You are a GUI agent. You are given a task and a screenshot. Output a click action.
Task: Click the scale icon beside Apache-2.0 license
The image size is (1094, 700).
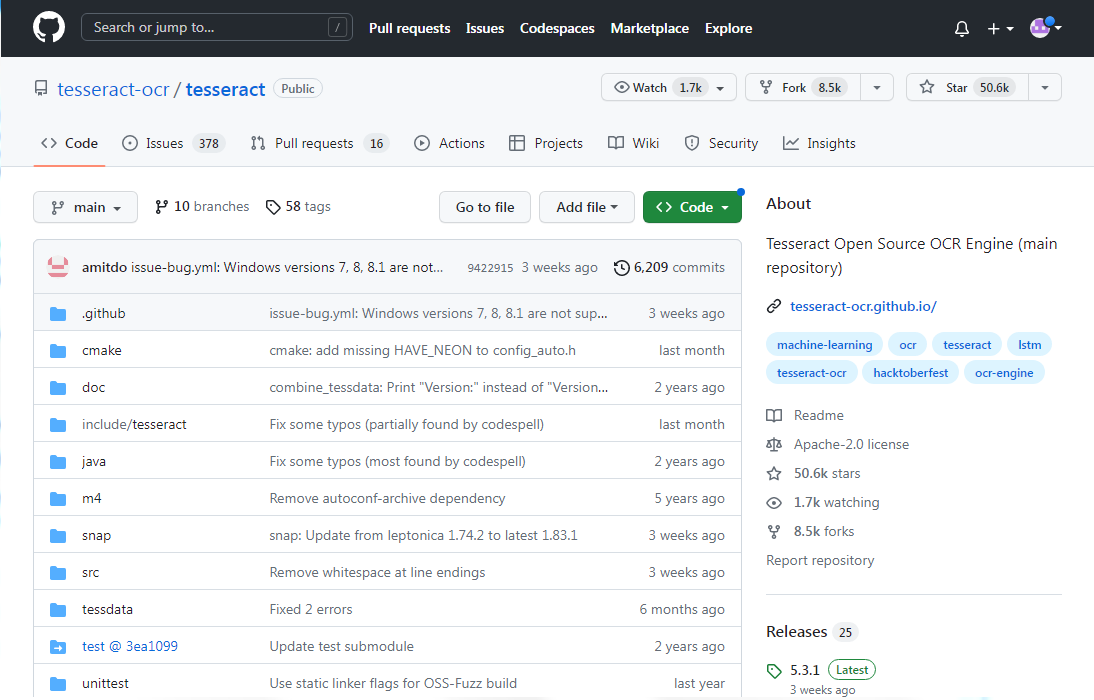[x=774, y=445]
